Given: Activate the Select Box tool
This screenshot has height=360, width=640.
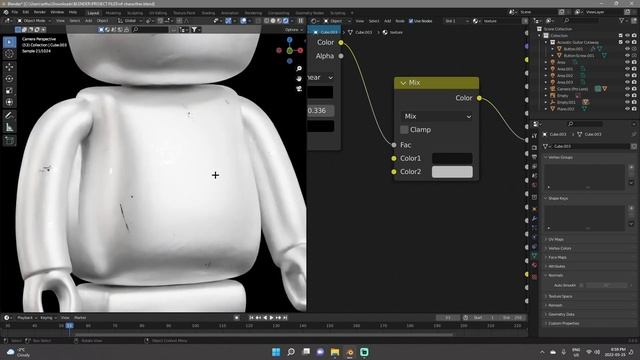Looking at the screenshot, I should tap(9, 42).
